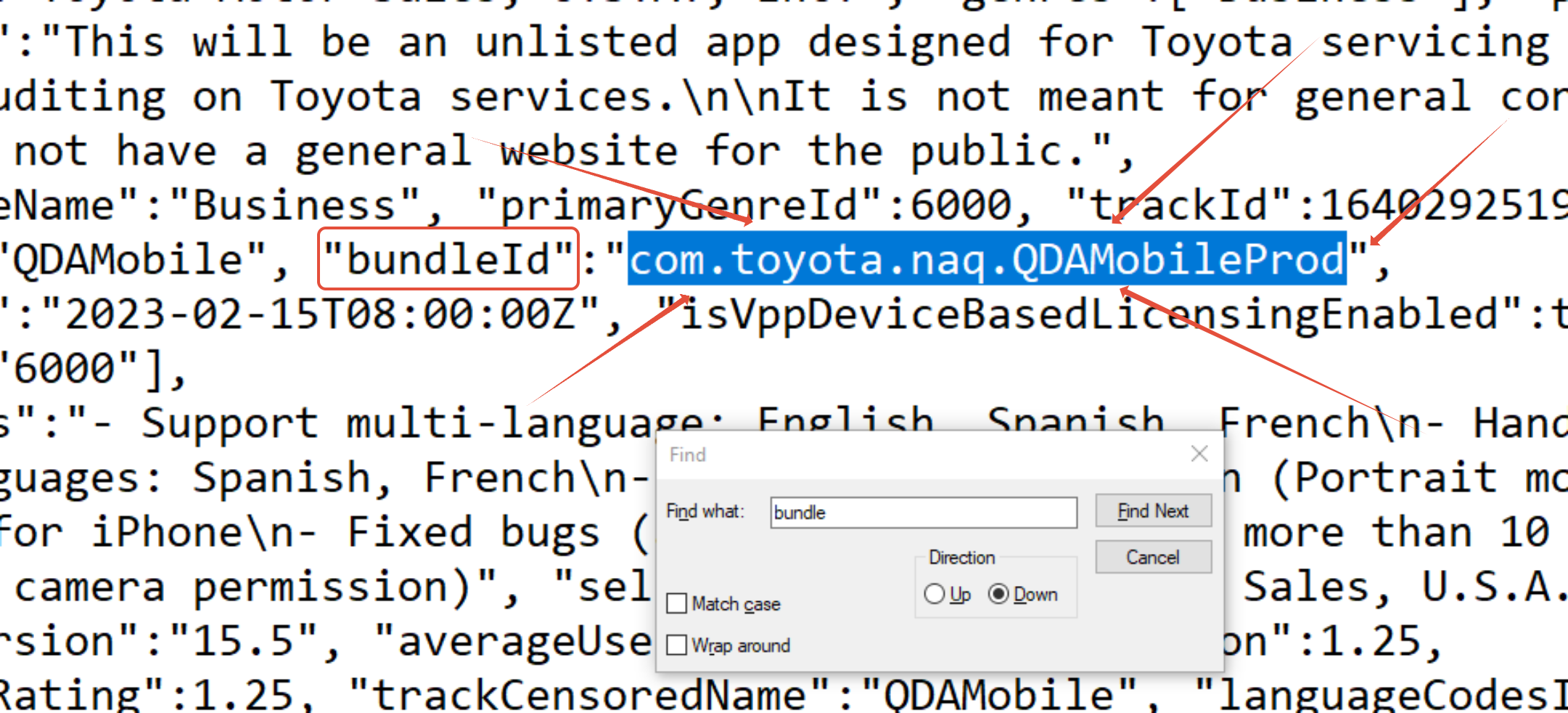This screenshot has height=713, width=1568.
Task: Click the "Business" genre name value
Action: pos(295,205)
